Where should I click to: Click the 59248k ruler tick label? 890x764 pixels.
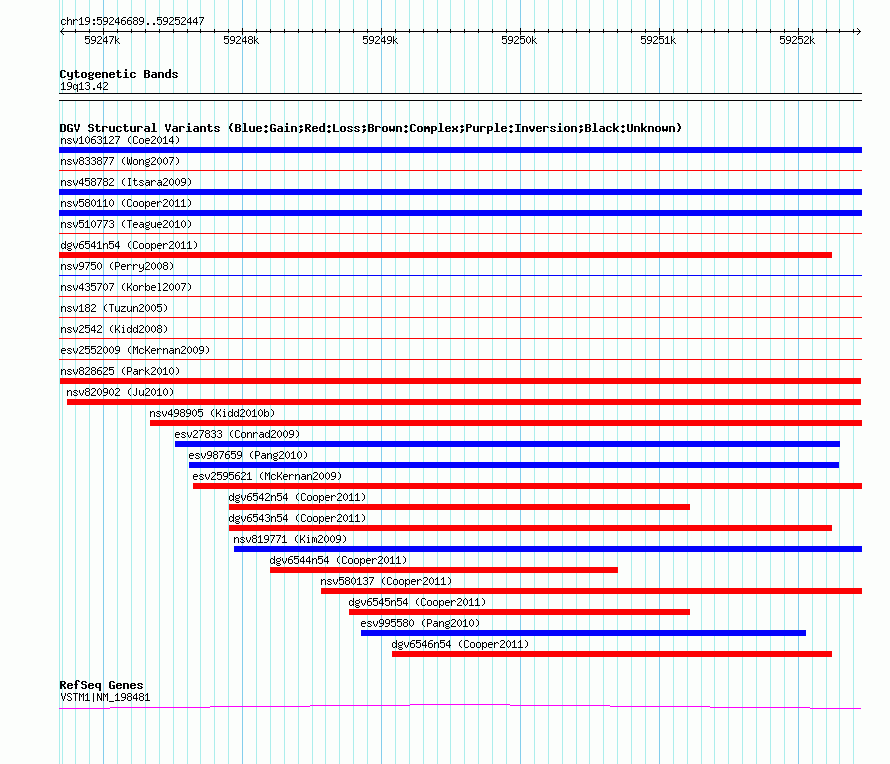241,40
